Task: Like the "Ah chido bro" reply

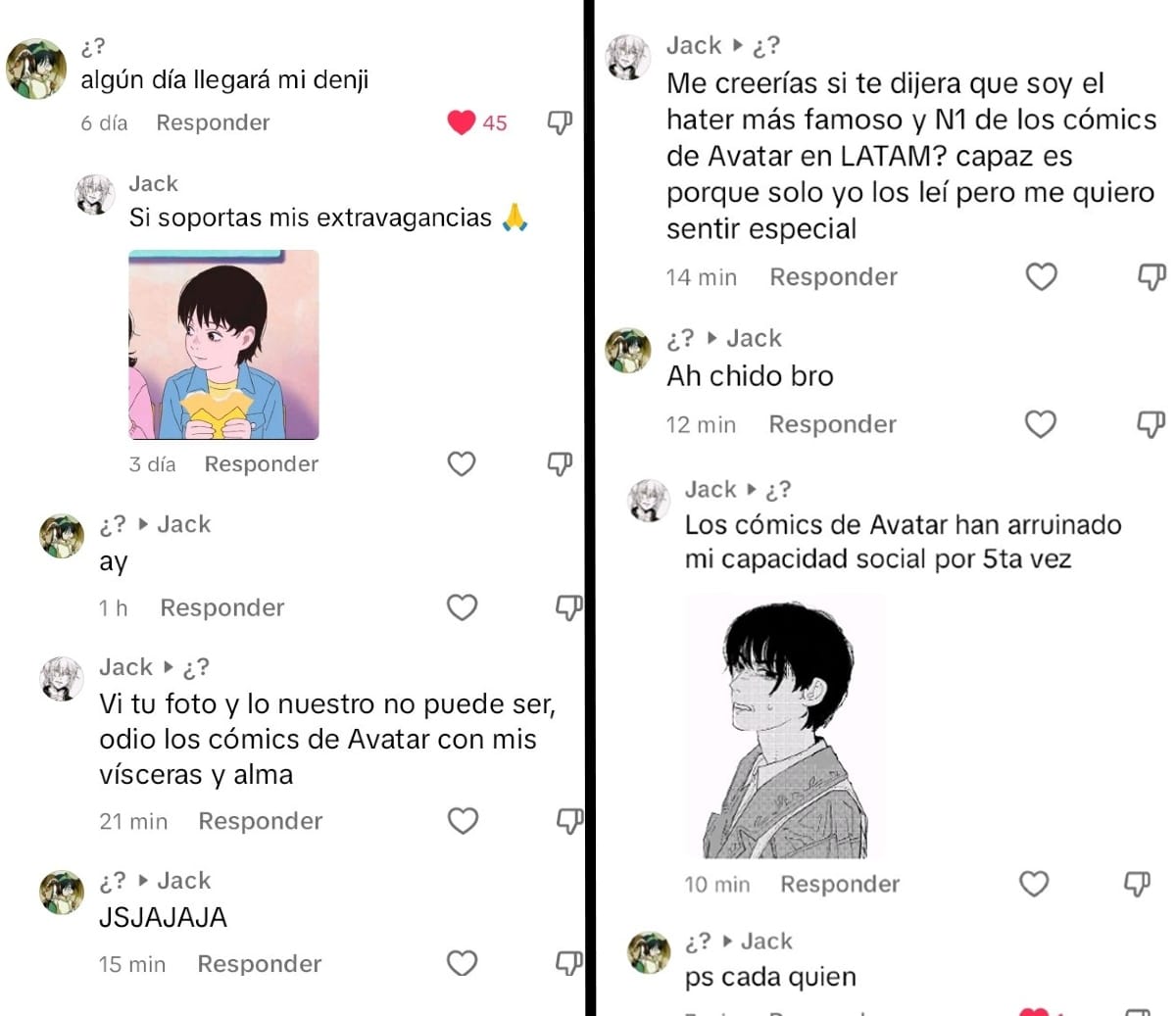Action: click(x=1040, y=424)
